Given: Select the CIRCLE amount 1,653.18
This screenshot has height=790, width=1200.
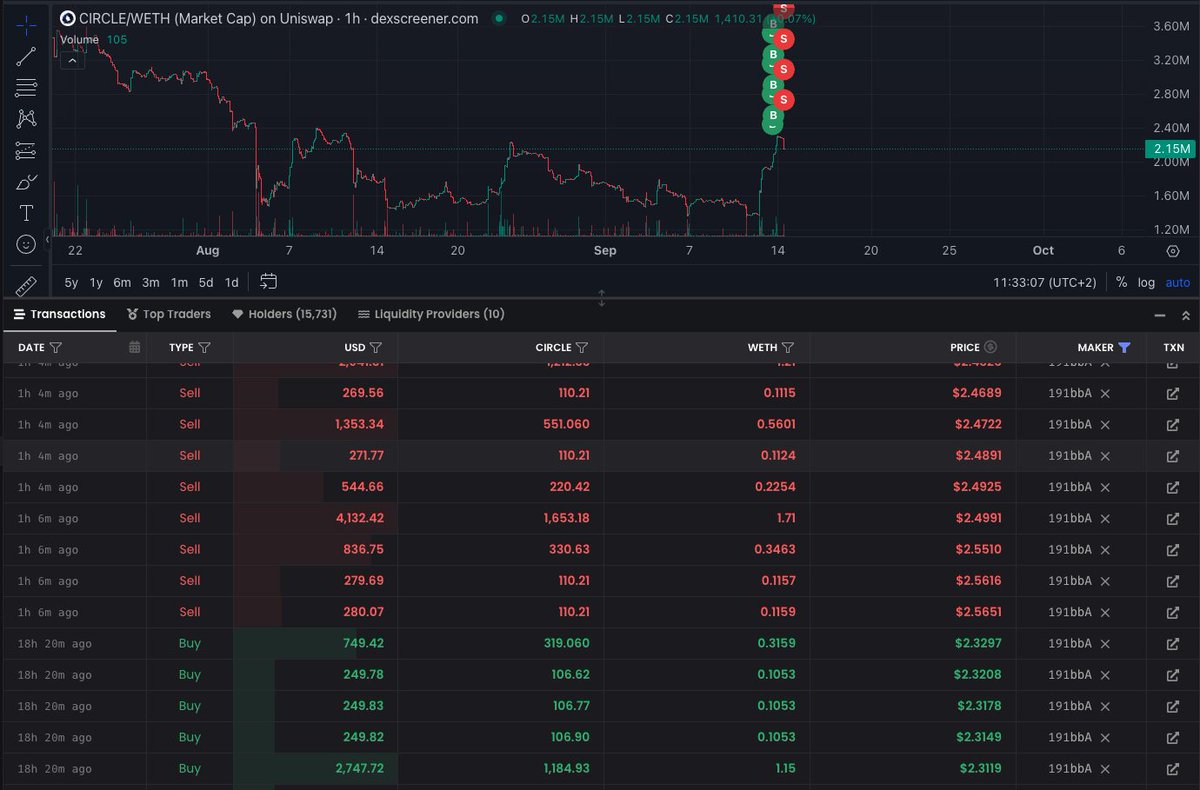Looking at the screenshot, I should click(x=567, y=518).
